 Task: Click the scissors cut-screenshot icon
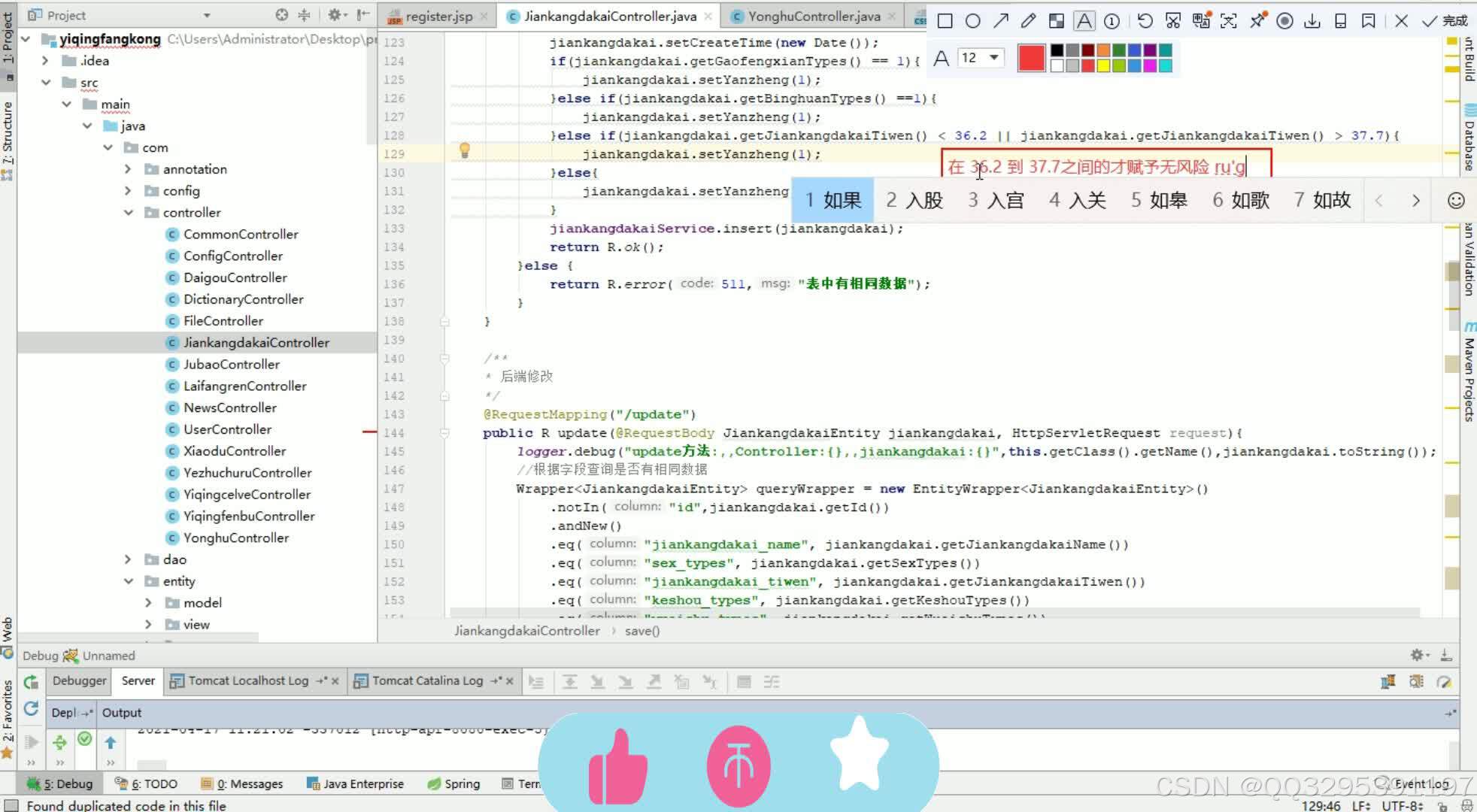click(x=1172, y=21)
